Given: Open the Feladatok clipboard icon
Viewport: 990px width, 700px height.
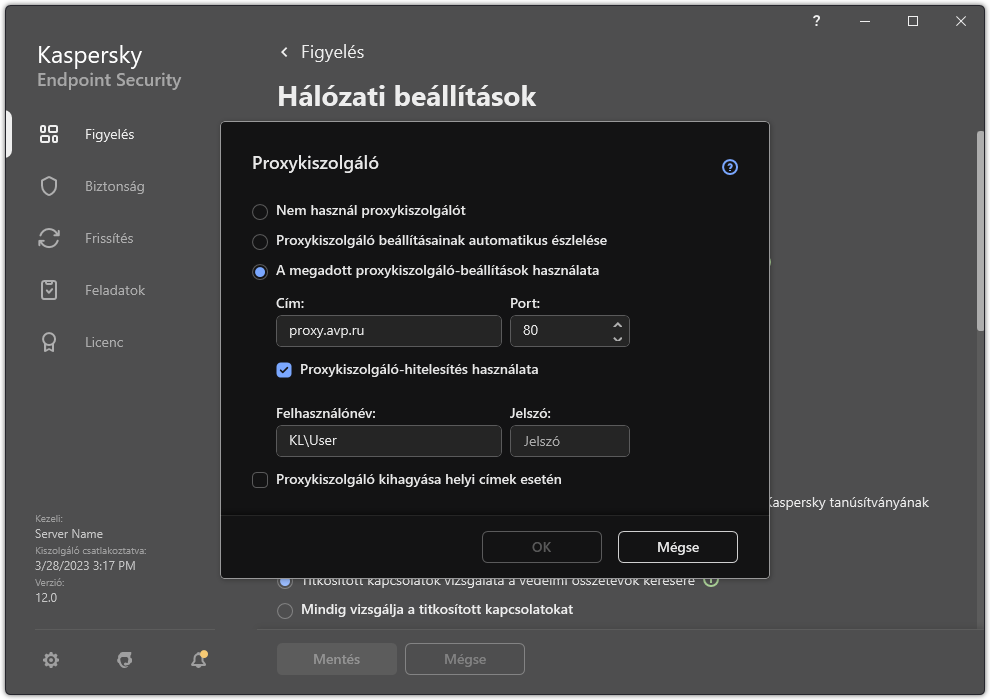Looking at the screenshot, I should (x=49, y=290).
